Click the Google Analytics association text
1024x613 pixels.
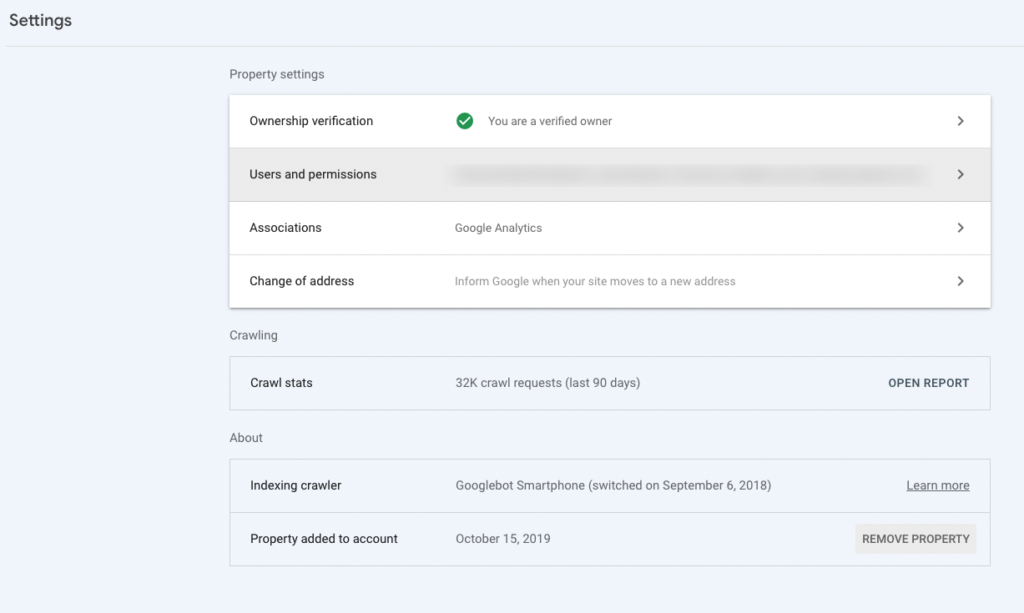(x=498, y=228)
